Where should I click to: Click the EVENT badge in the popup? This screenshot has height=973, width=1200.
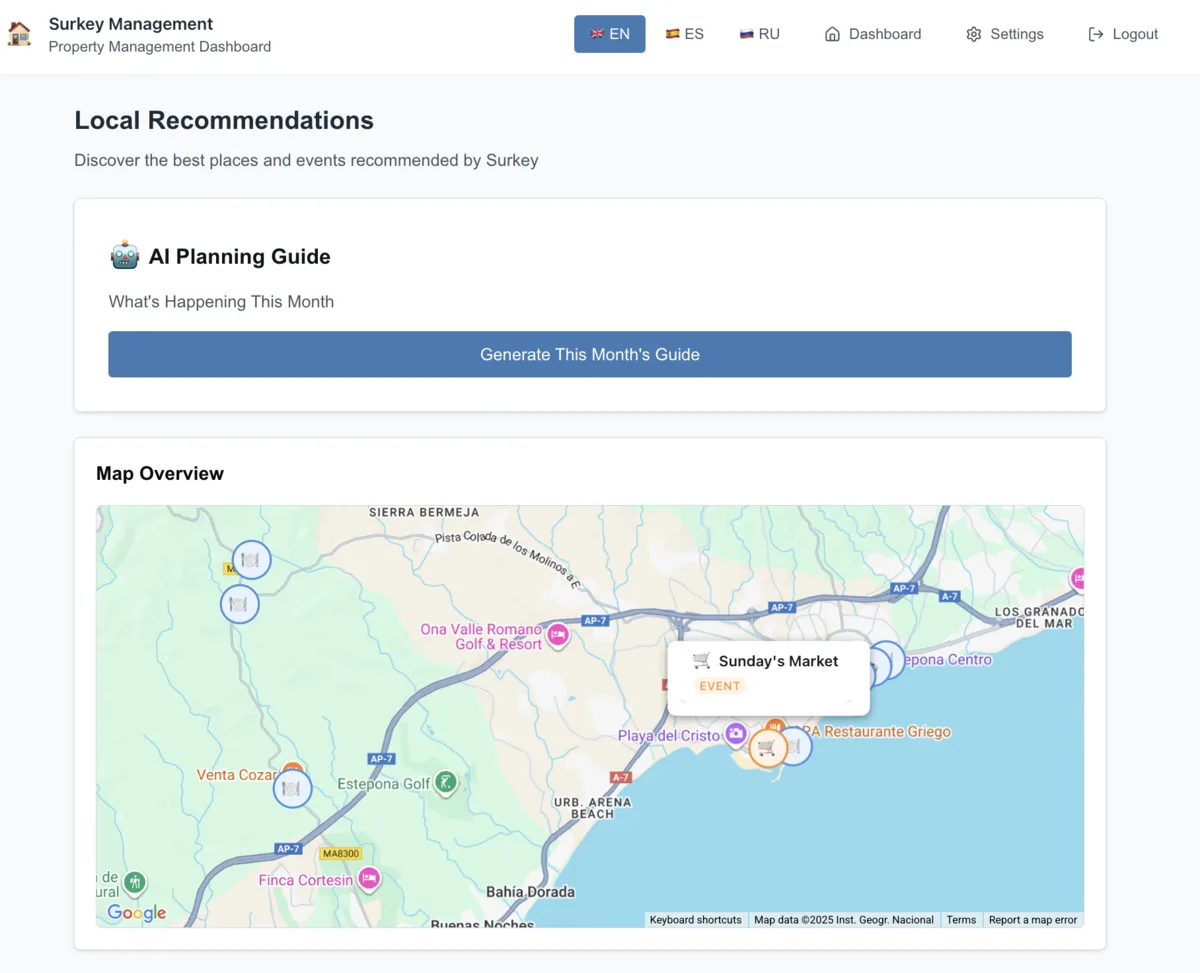[720, 686]
